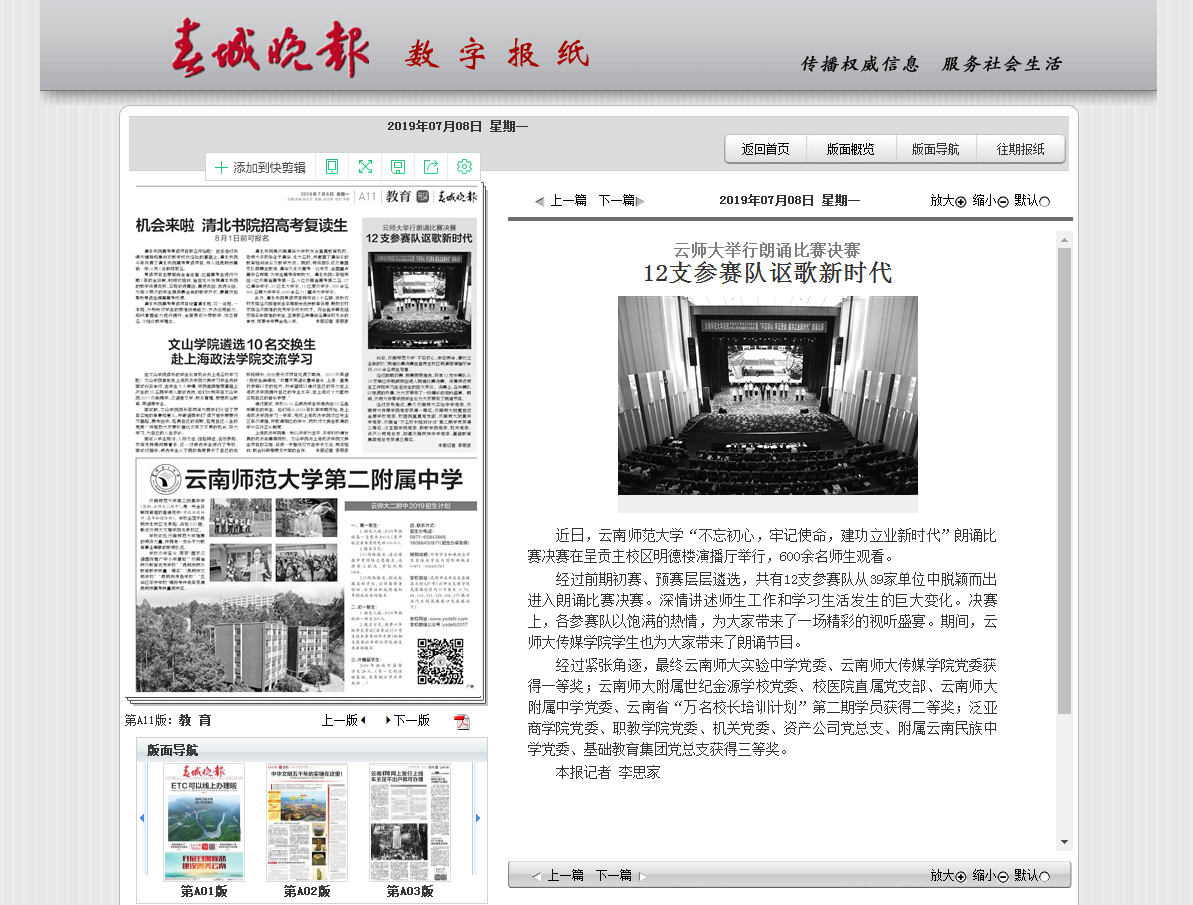
Task: Click right blue arrow in 版面导航 carousel
Action: 478,818
